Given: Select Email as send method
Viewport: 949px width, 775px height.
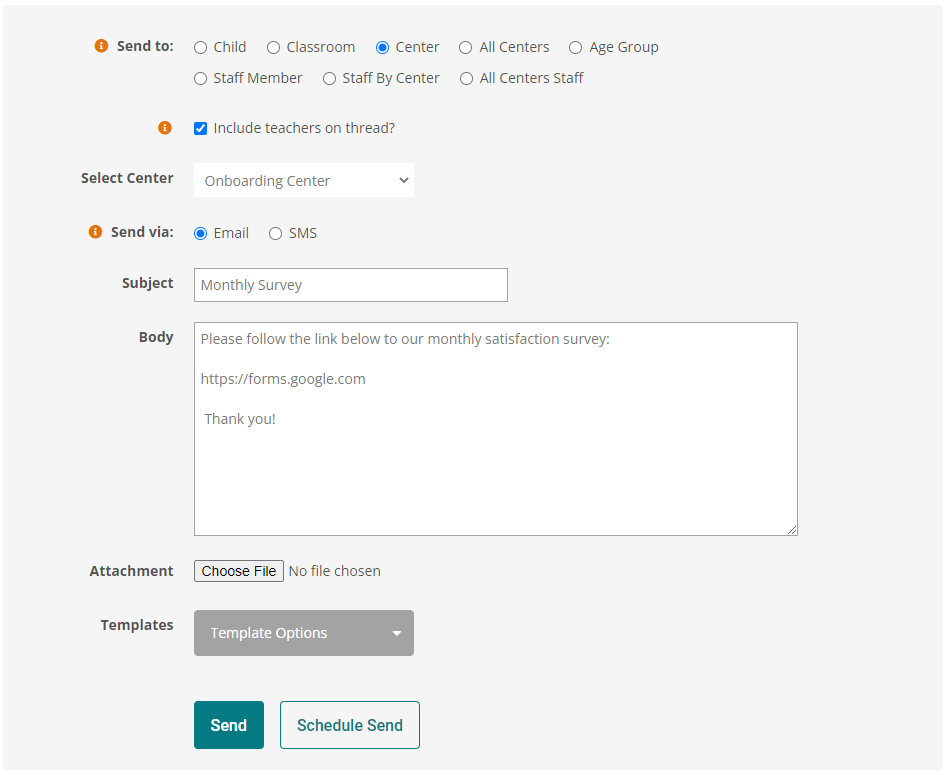Looking at the screenshot, I should [x=200, y=234].
